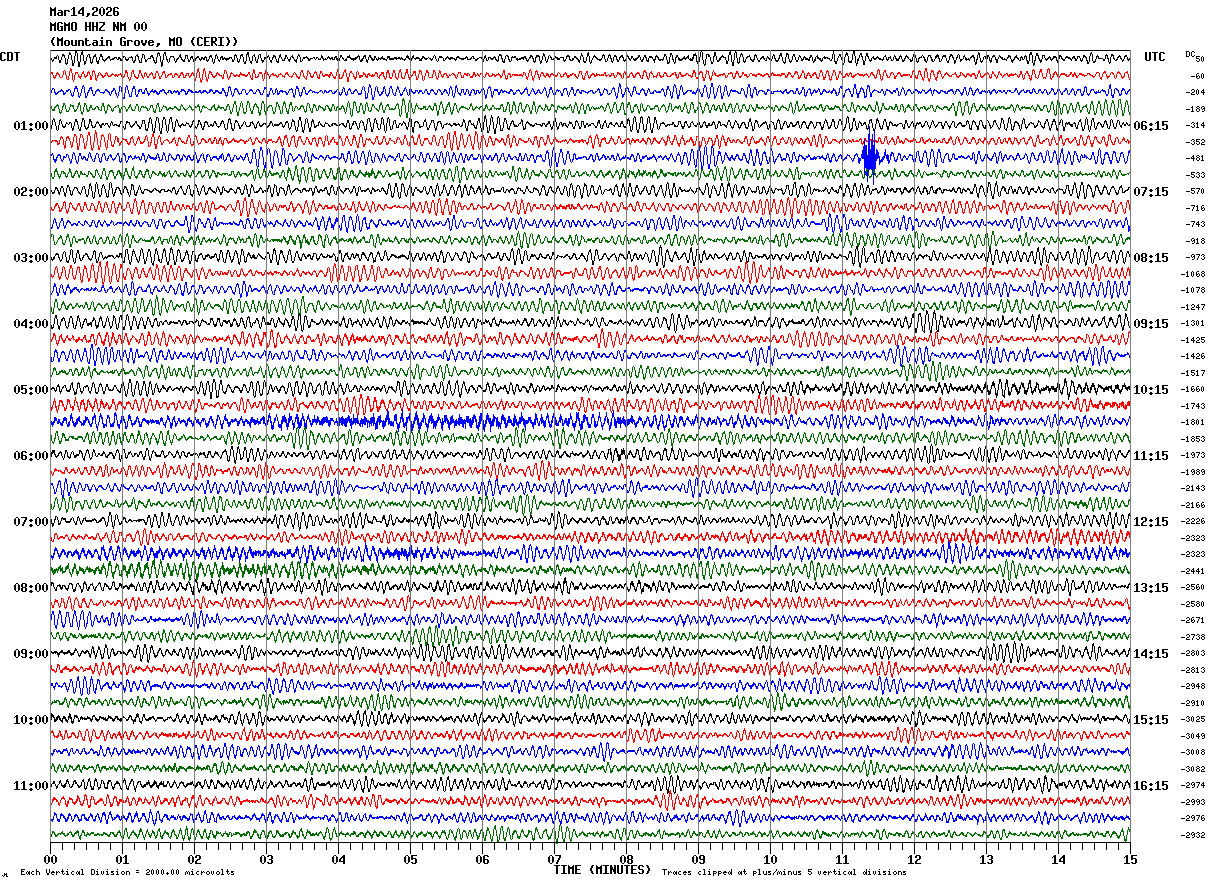
Task: Click the Mar14,2026 date label
Action: [84, 12]
